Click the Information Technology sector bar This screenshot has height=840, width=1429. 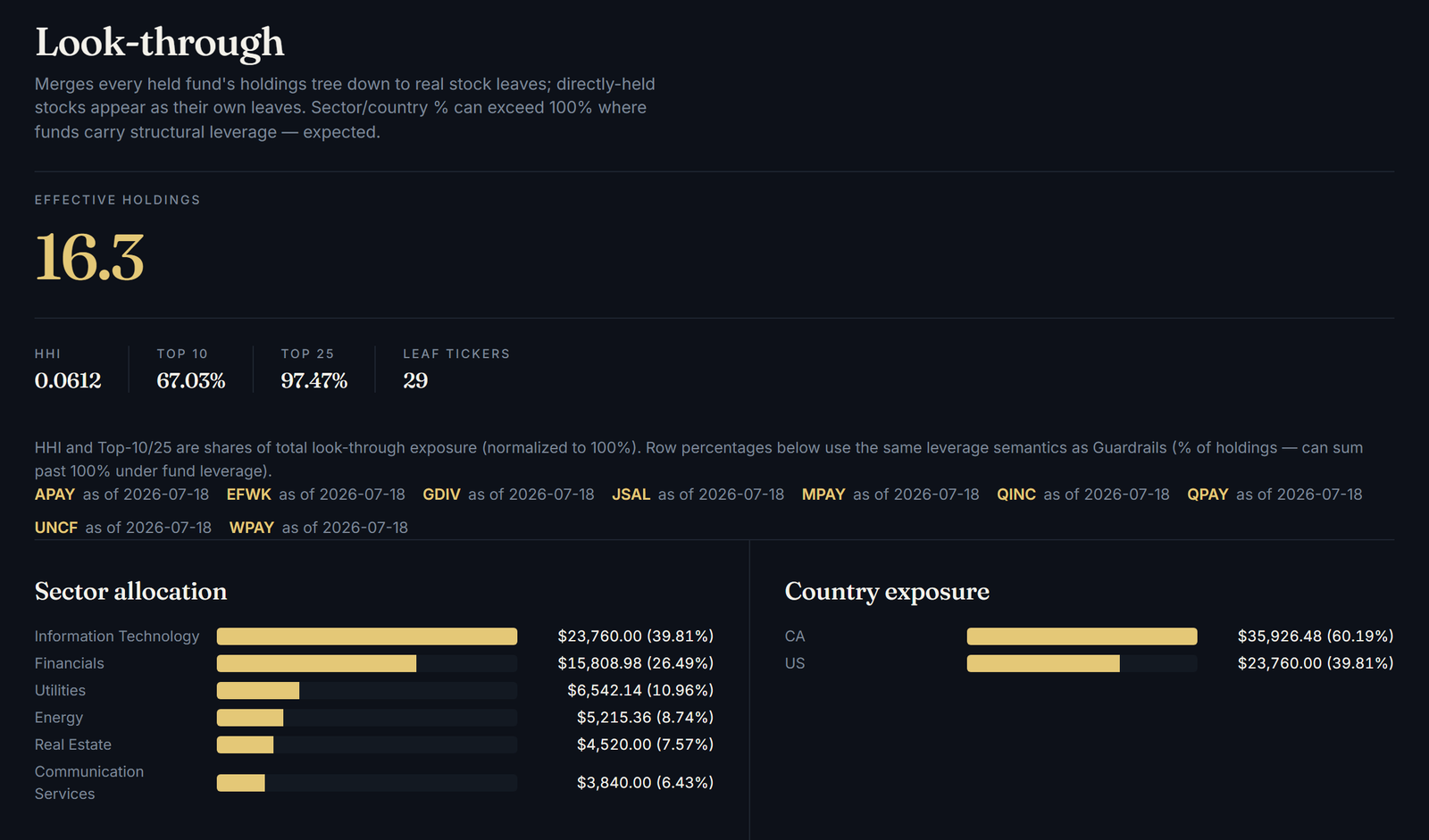pos(367,636)
